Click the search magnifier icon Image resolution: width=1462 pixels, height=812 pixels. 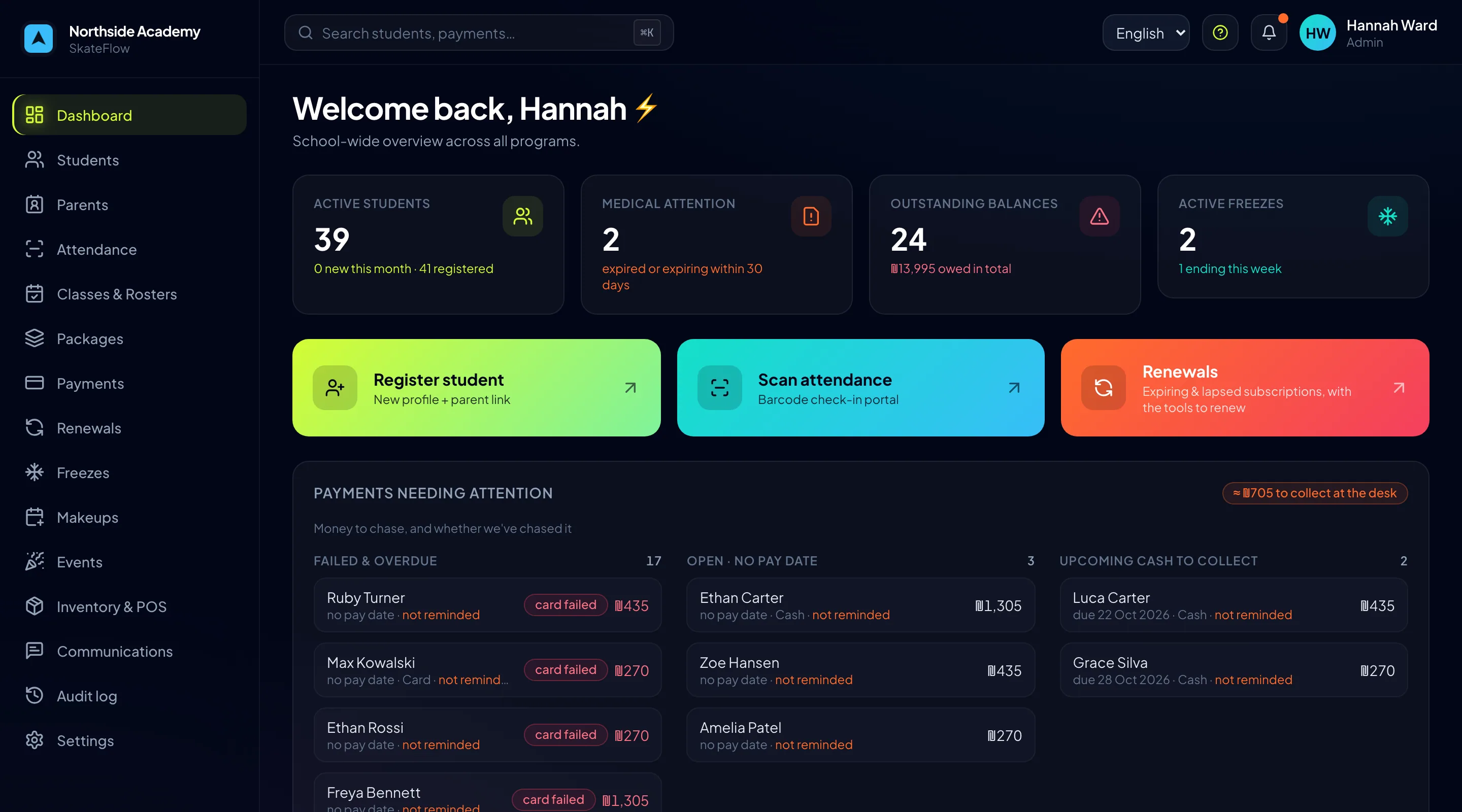click(x=305, y=33)
